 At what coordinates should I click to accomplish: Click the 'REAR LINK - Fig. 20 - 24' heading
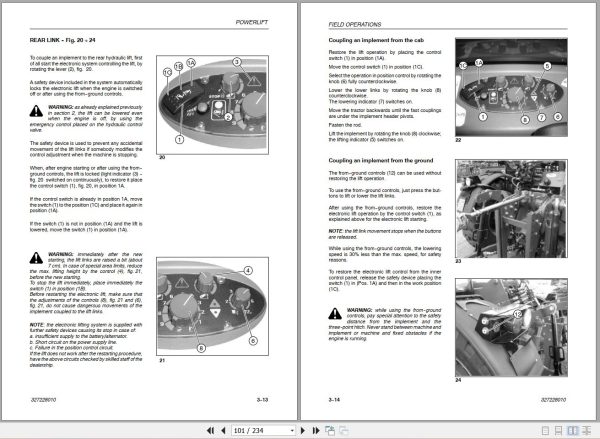point(62,40)
